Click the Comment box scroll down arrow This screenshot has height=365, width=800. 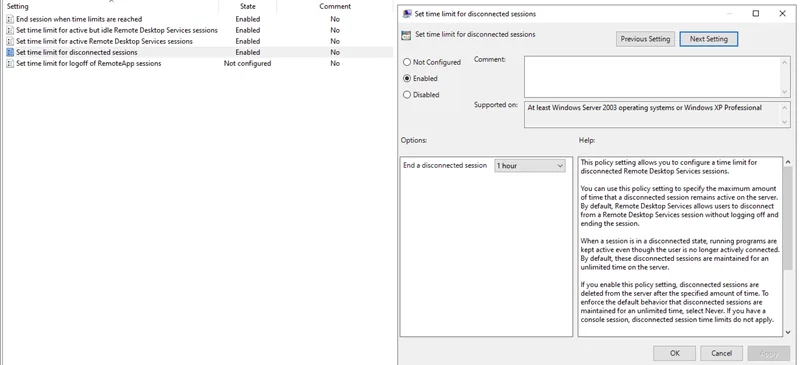tap(785, 92)
